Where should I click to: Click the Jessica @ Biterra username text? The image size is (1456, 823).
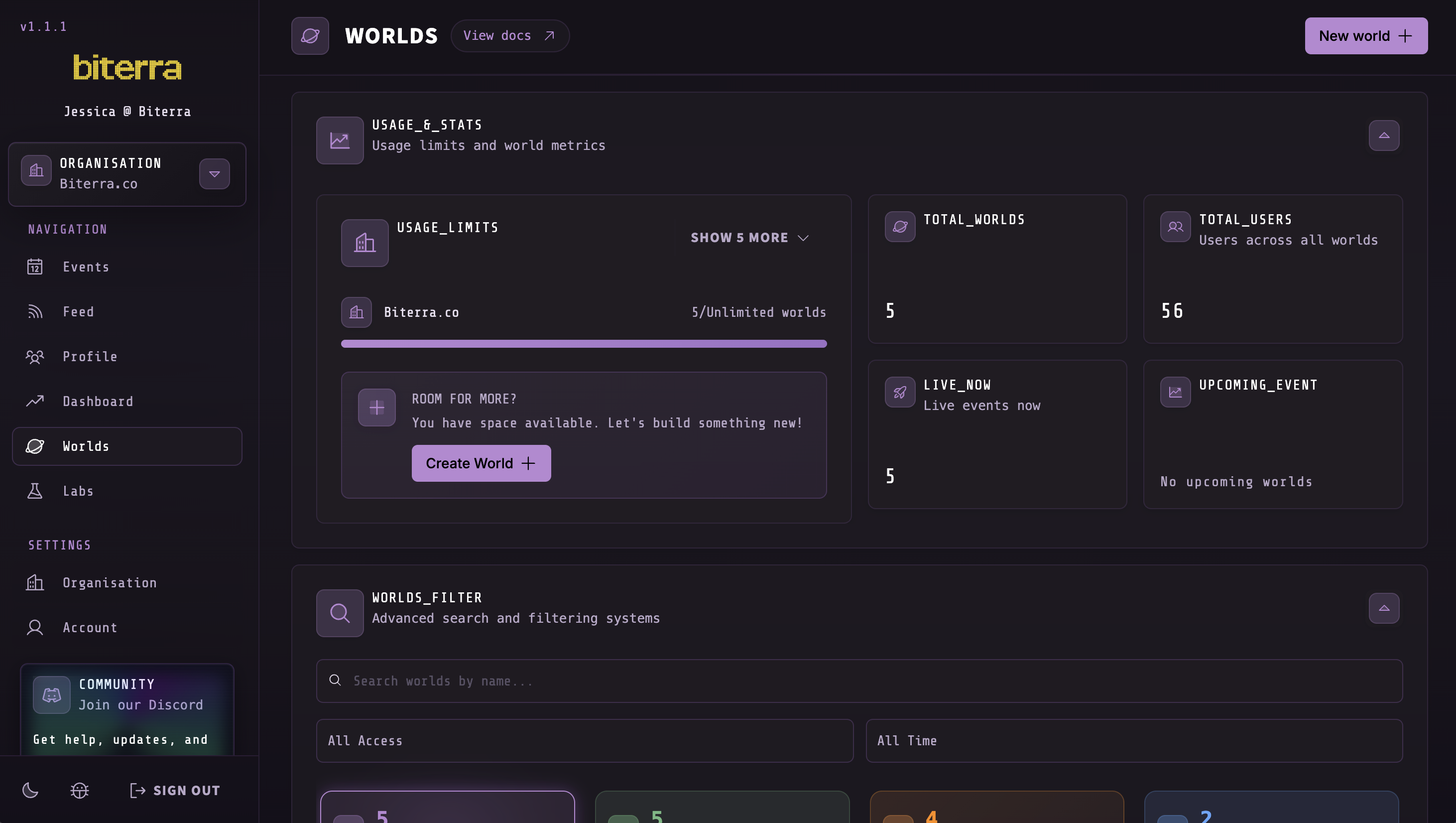click(x=127, y=112)
